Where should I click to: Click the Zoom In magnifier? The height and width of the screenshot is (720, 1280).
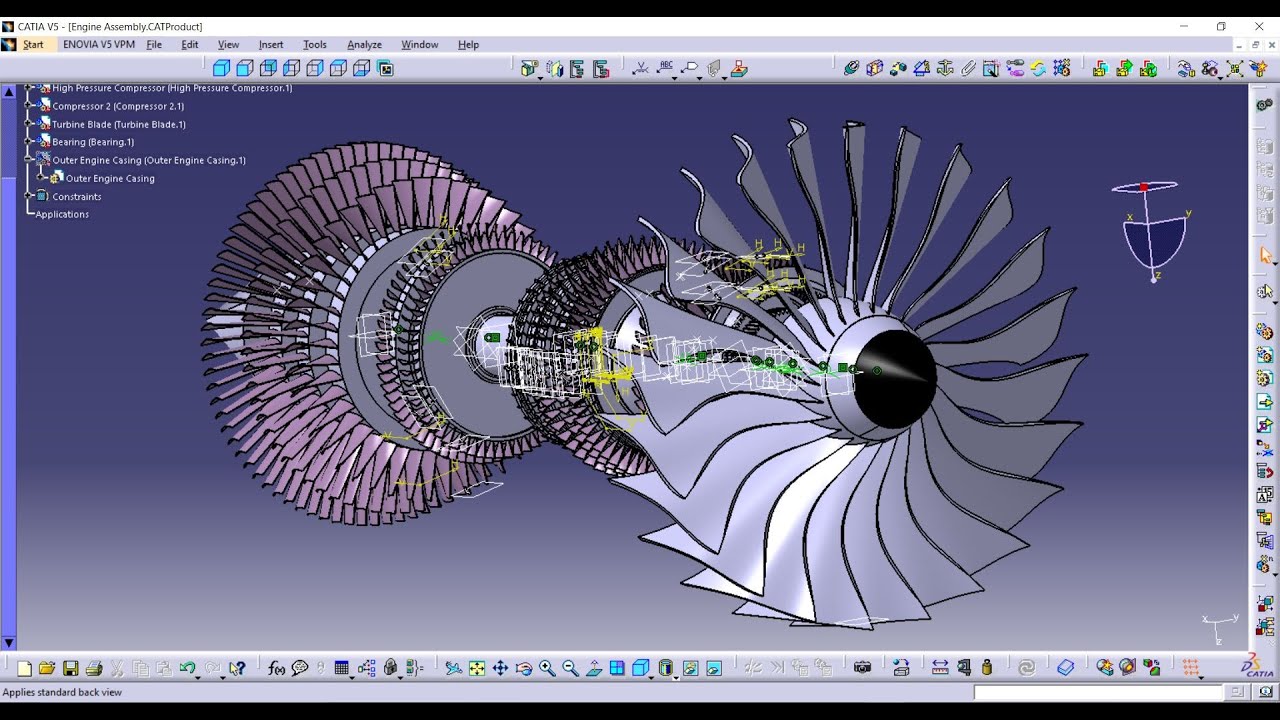tap(547, 668)
